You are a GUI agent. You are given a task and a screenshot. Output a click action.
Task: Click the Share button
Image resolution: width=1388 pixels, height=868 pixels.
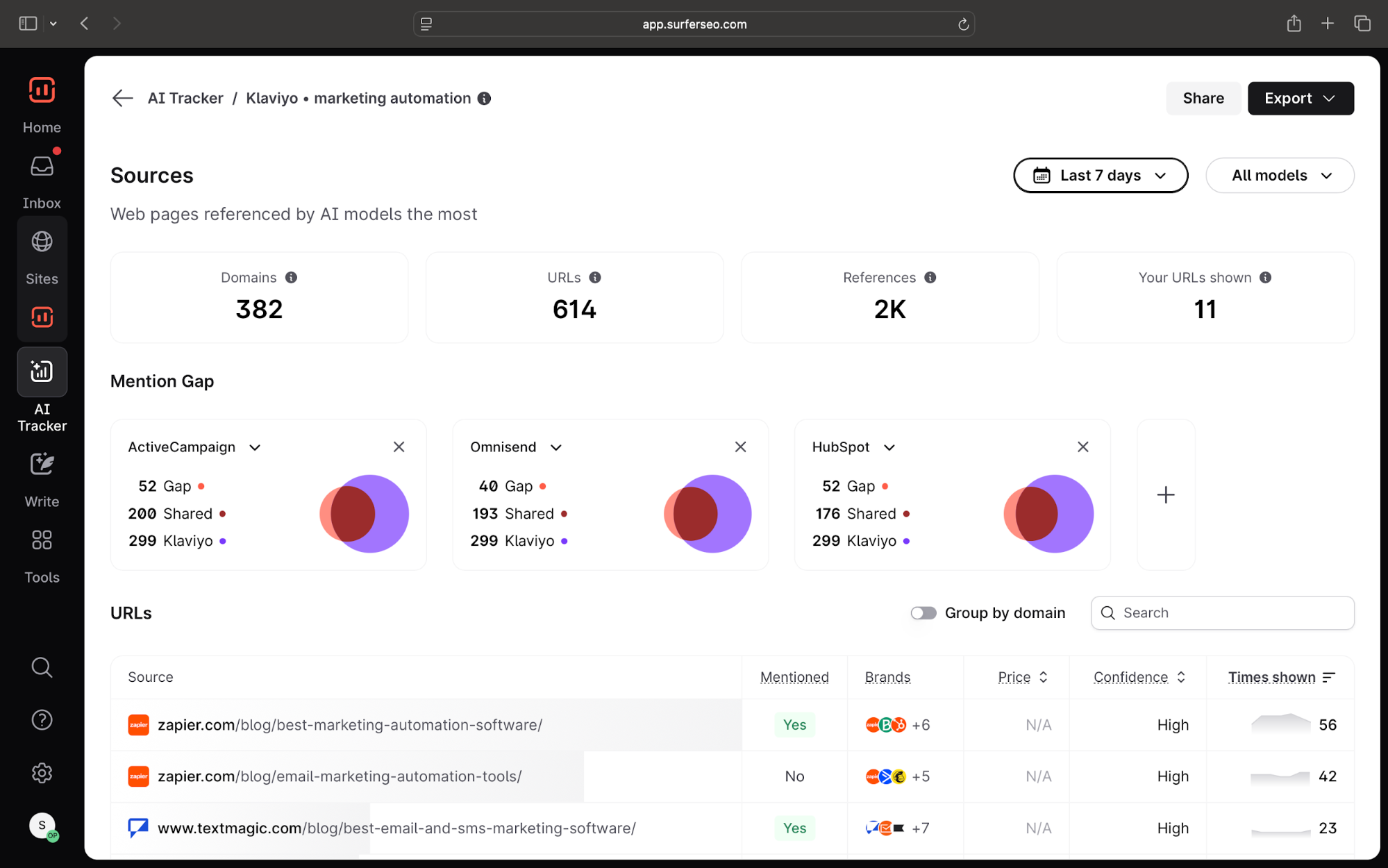click(1203, 99)
